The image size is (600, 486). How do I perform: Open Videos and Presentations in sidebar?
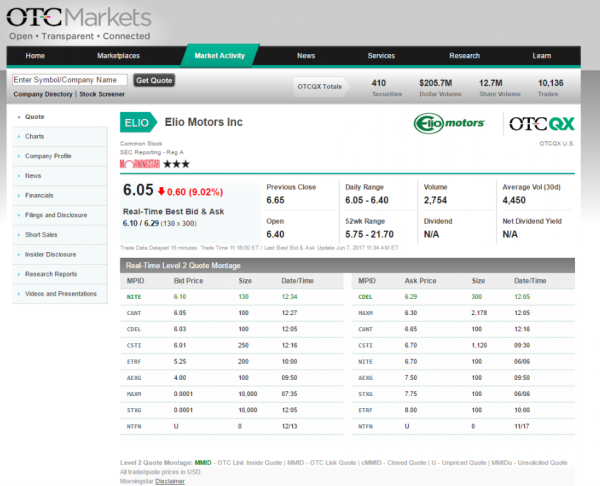pyautogui.click(x=60, y=294)
